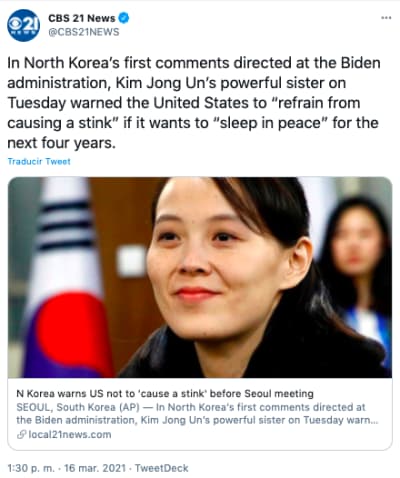Image resolution: width=400 pixels, height=478 pixels.
Task: Click the tweet body text about Biden administration
Action: point(194,103)
